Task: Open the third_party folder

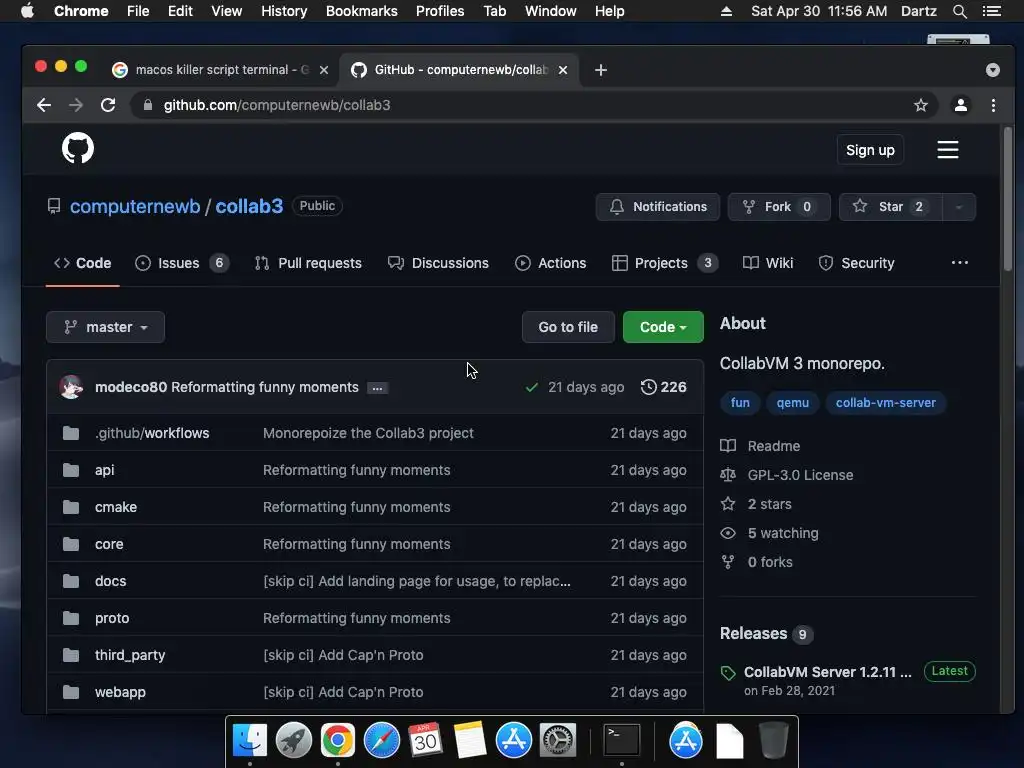Action: [130, 655]
